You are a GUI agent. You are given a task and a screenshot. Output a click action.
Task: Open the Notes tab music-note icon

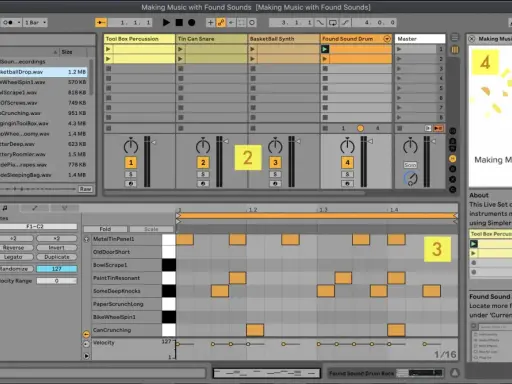[x=5, y=208]
